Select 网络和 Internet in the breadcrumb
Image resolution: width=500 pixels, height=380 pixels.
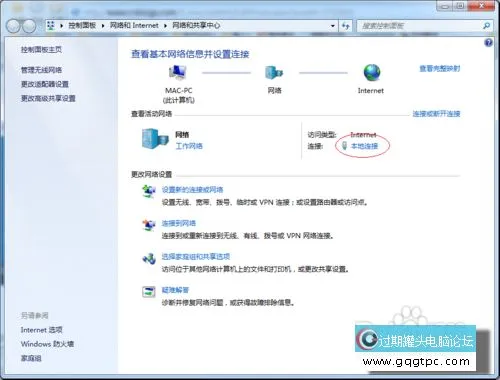coord(134,25)
